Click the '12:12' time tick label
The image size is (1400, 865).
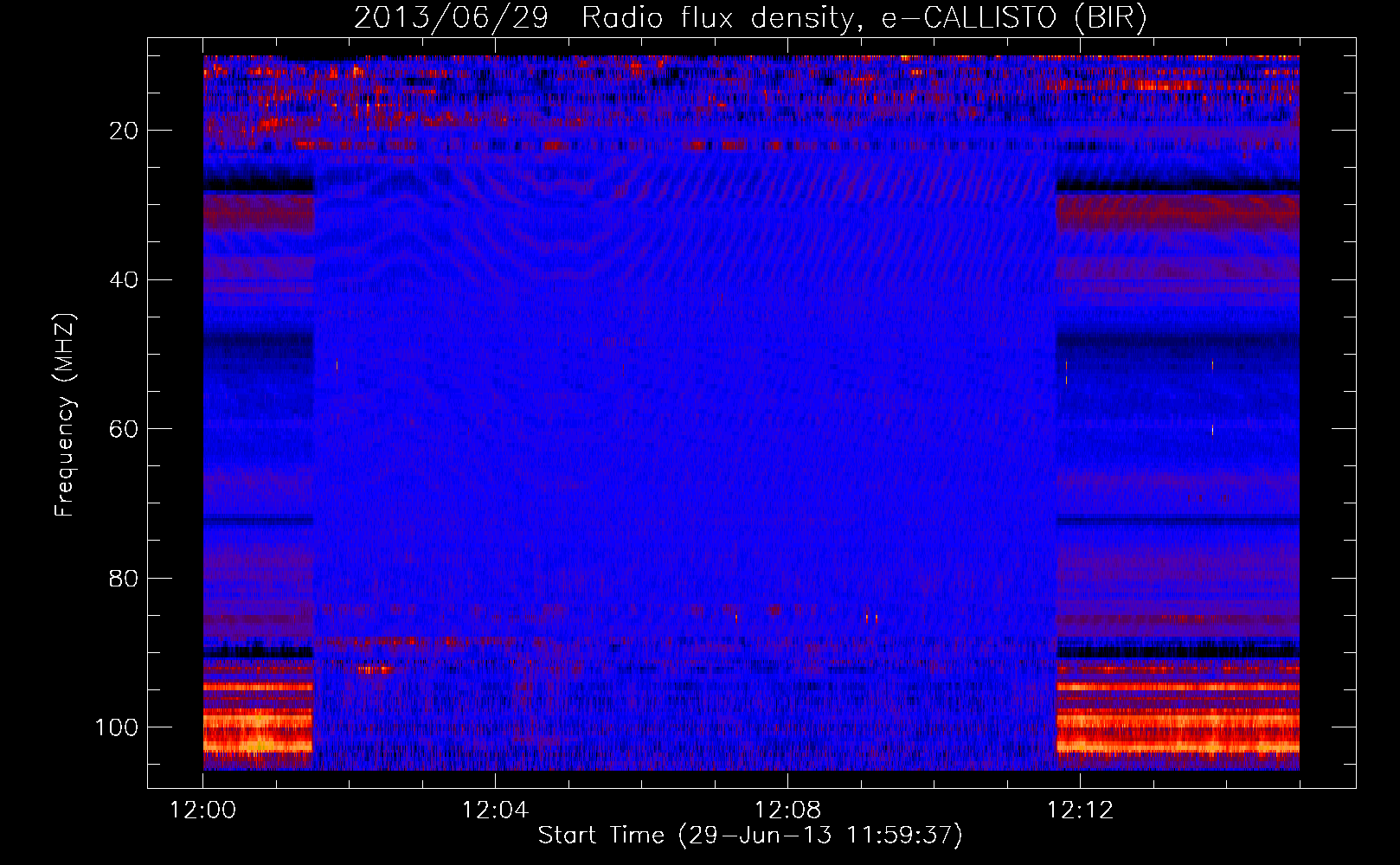tap(1080, 811)
